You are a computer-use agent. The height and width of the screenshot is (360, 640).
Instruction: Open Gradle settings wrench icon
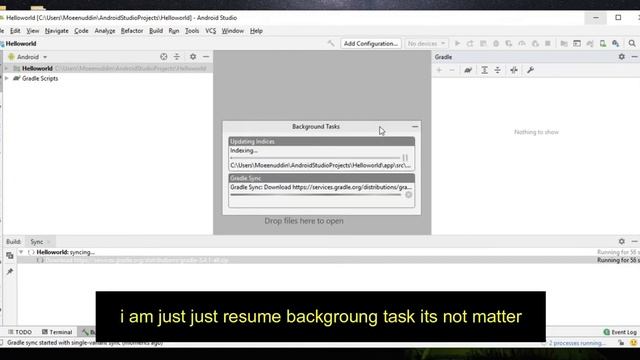[x=530, y=70]
